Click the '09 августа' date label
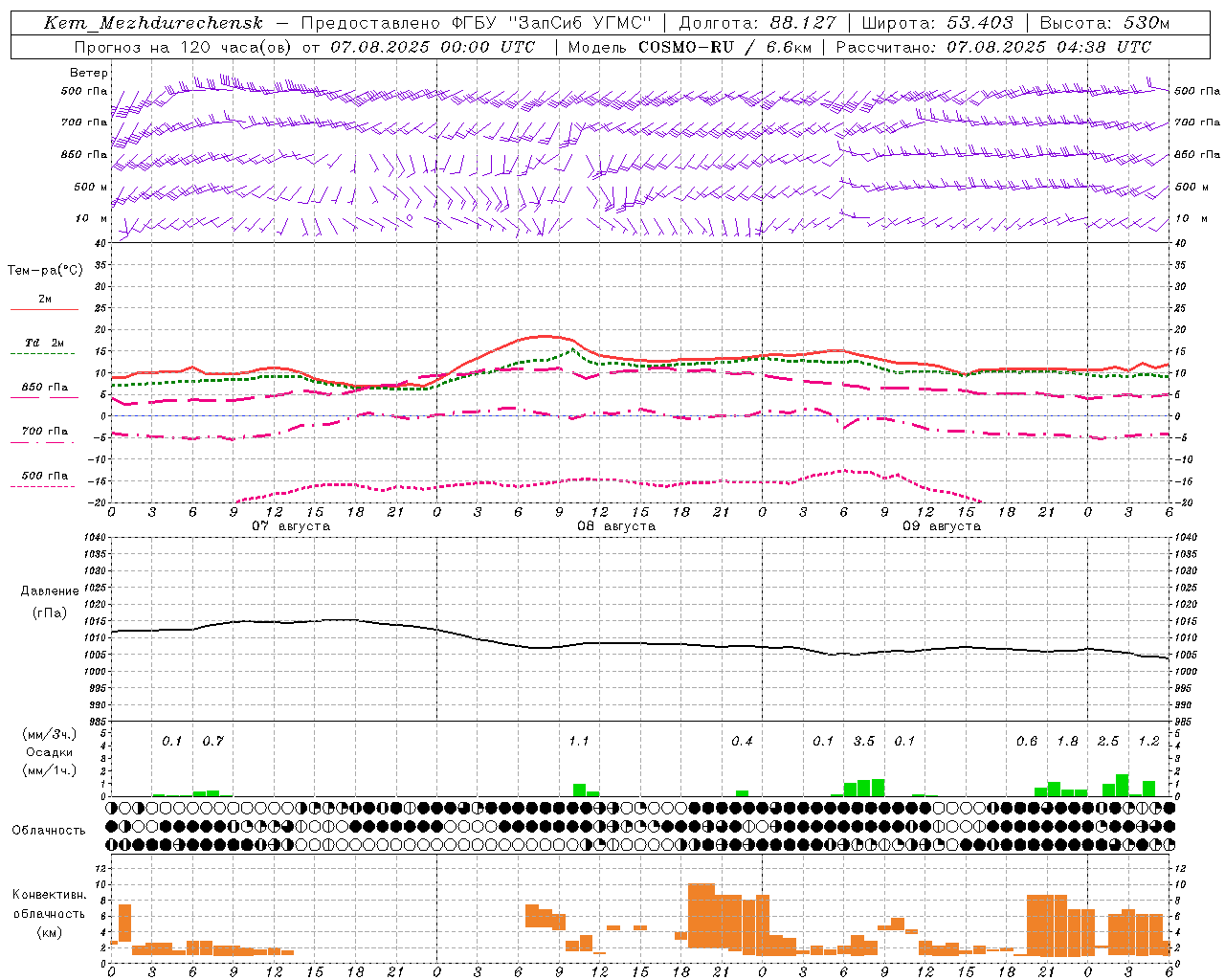The width and height of the screenshot is (1225, 980). click(x=942, y=526)
